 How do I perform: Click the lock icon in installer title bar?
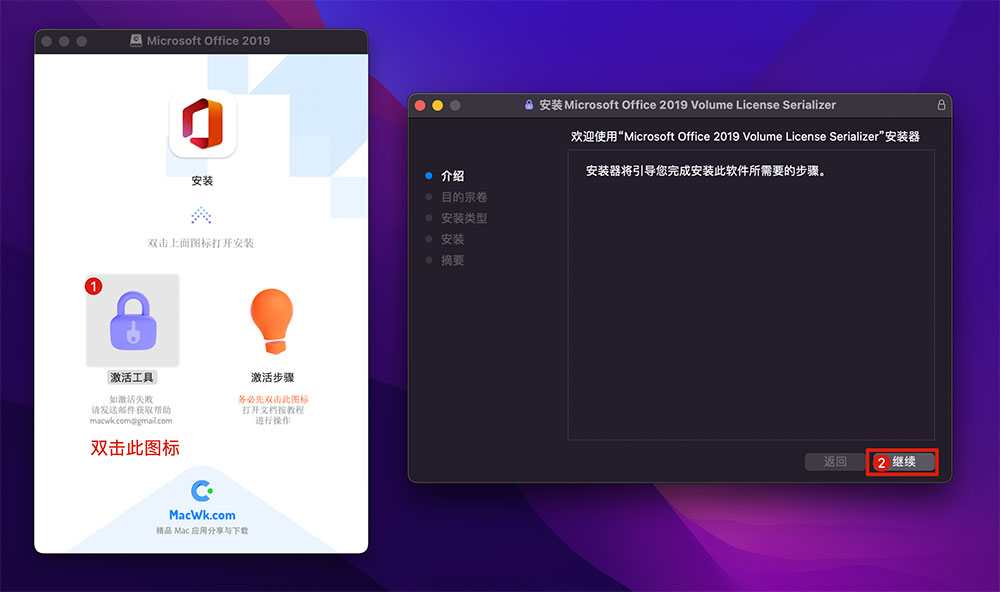[529, 105]
